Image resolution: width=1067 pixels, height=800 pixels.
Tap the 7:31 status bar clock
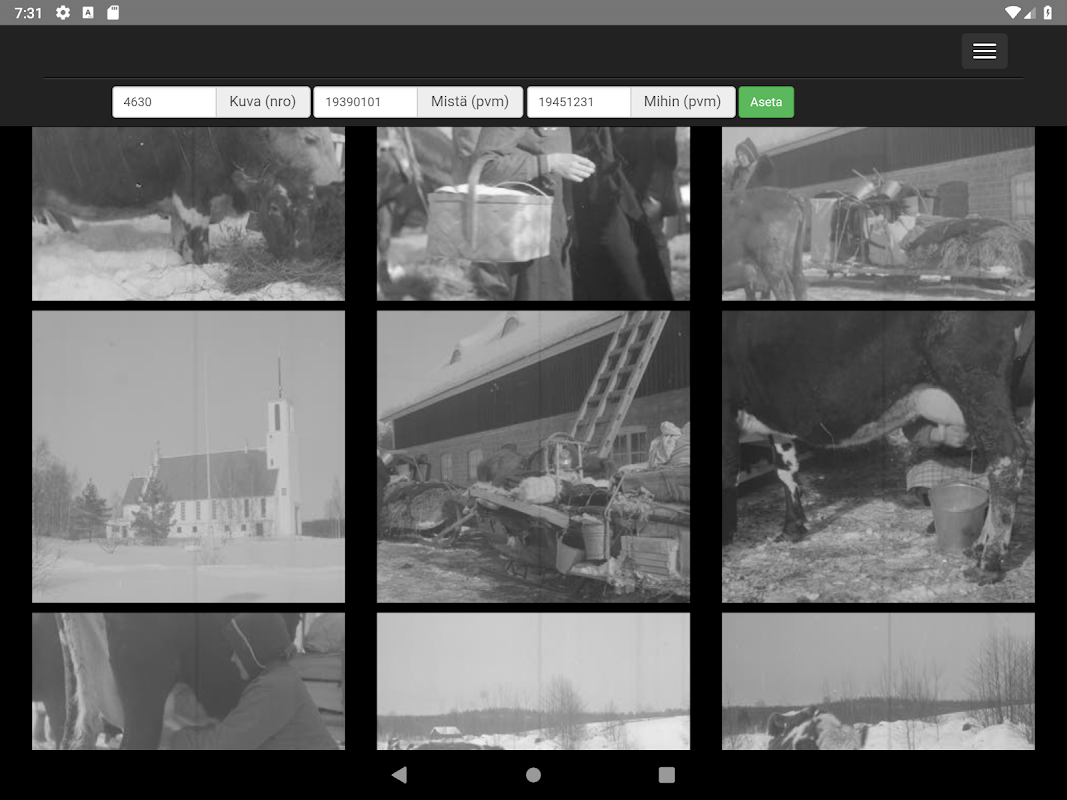[x=28, y=13]
